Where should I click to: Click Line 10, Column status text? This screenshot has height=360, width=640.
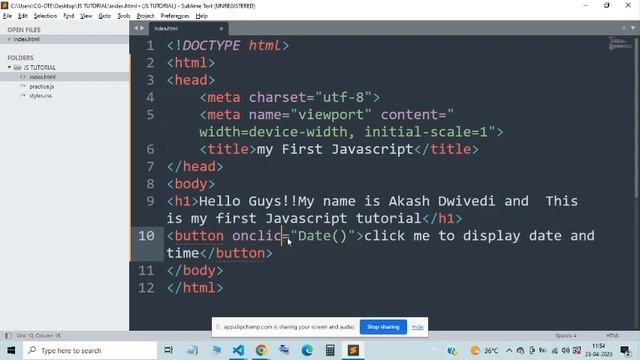click(x=38, y=336)
